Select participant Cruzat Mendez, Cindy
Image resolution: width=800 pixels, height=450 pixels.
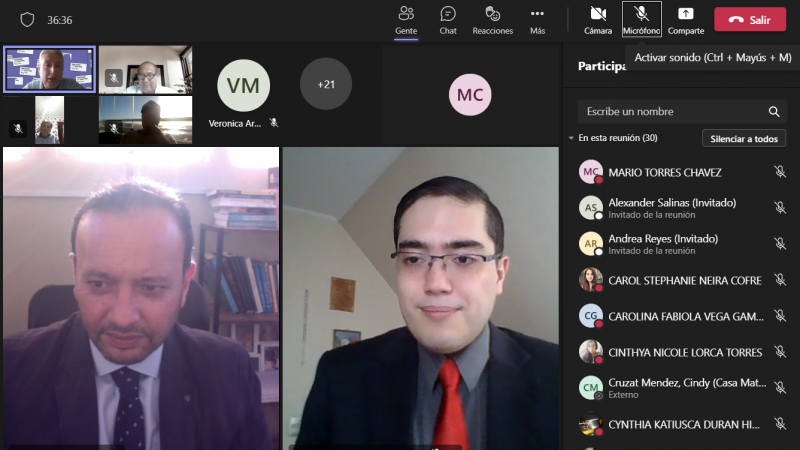point(681,388)
